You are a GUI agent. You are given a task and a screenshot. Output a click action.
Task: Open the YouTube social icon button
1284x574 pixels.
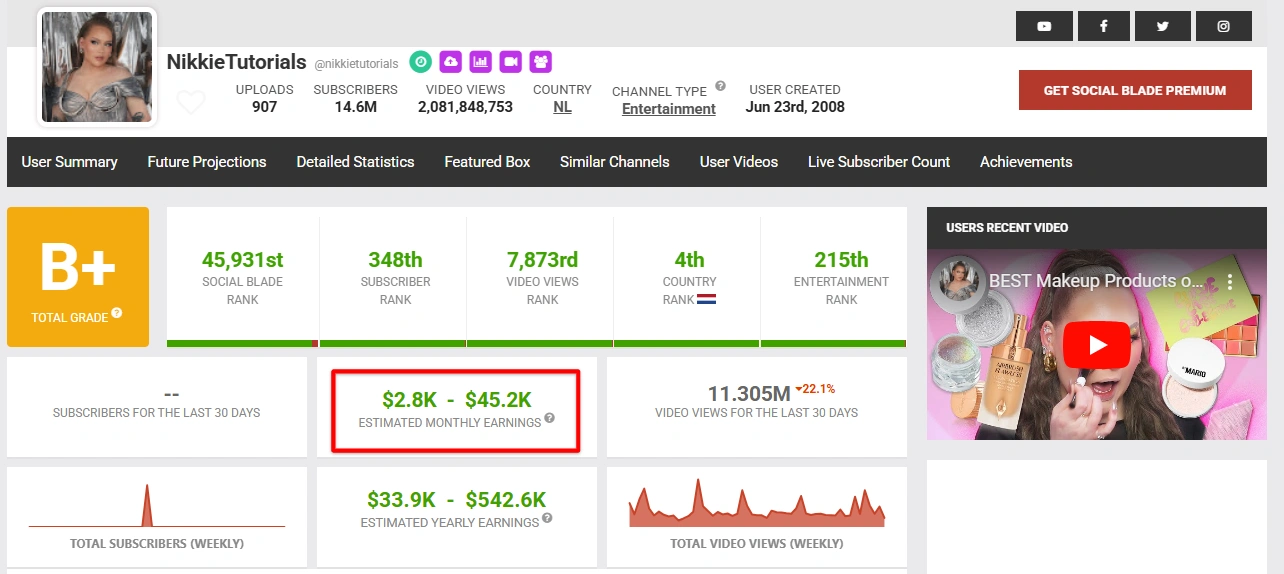1044,26
